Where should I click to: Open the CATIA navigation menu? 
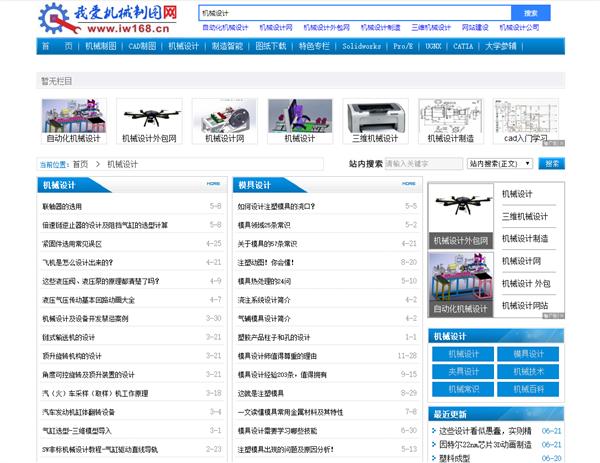coord(463,46)
